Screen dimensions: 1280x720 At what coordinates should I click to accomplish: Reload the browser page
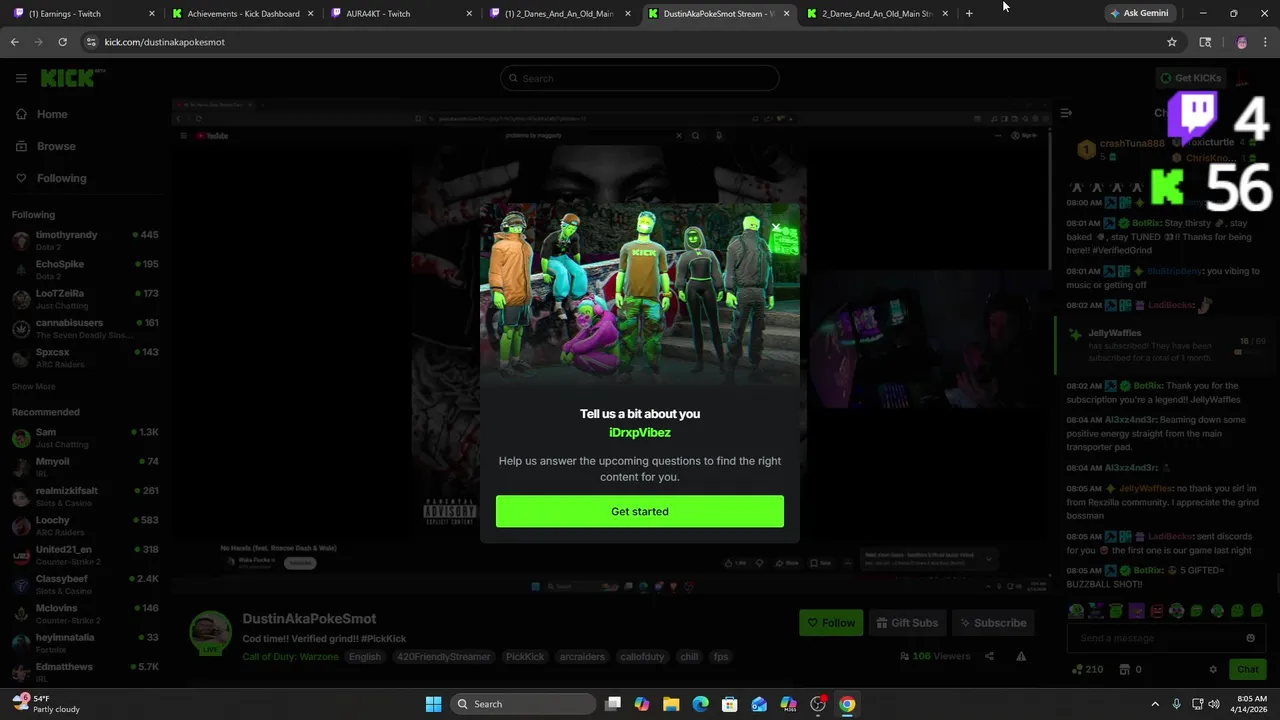pos(62,42)
